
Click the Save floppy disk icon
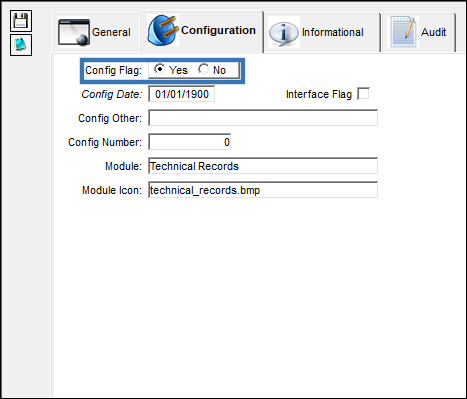click(21, 21)
